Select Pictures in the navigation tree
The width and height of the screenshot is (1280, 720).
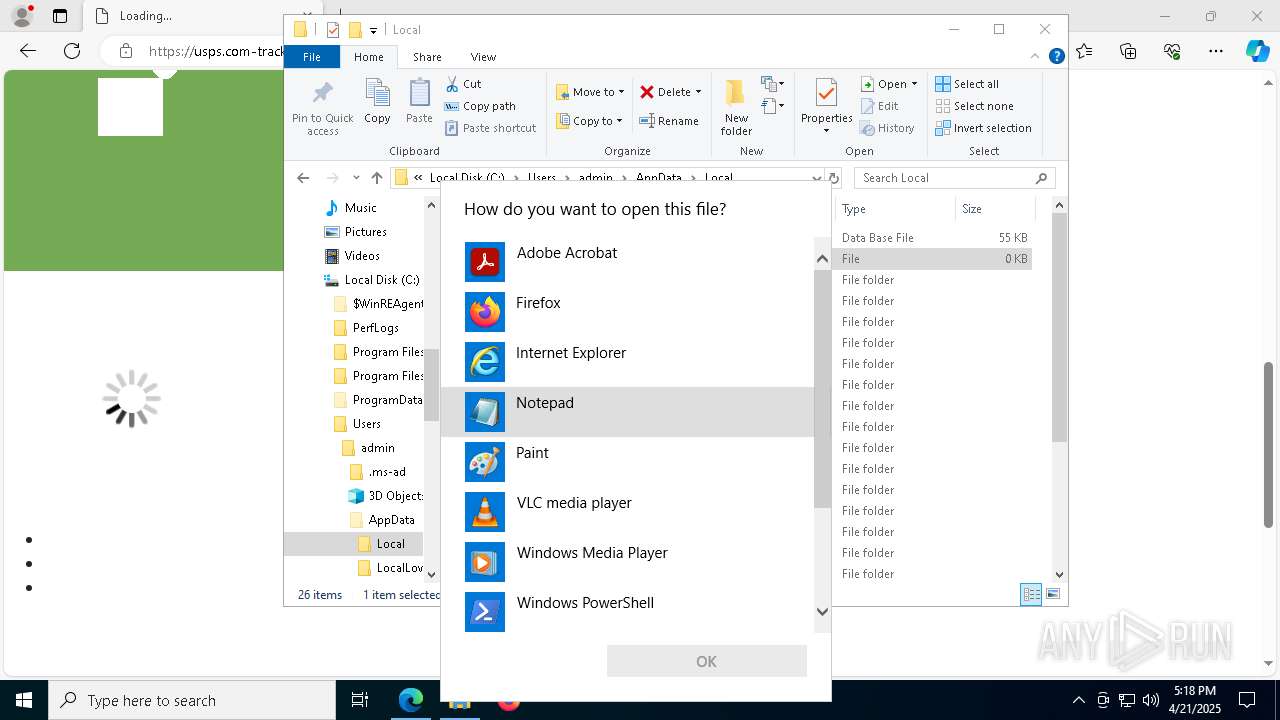coord(365,232)
